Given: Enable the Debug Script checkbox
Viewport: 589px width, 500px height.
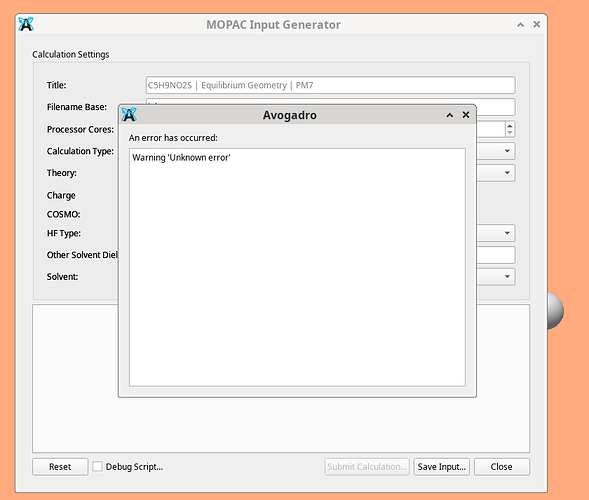Looking at the screenshot, I should coord(97,466).
